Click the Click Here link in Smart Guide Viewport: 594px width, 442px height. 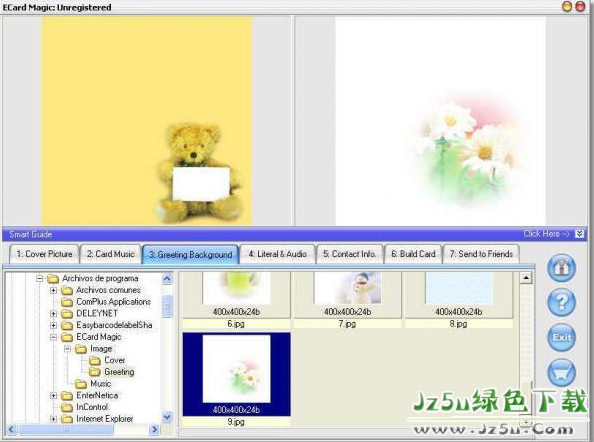pyautogui.click(x=546, y=234)
